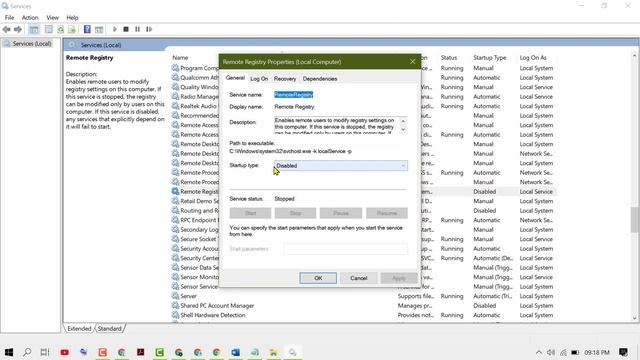Viewport: 640px width, 360px height.
Task: Open File Explorer from the taskbar
Action: tap(273, 352)
